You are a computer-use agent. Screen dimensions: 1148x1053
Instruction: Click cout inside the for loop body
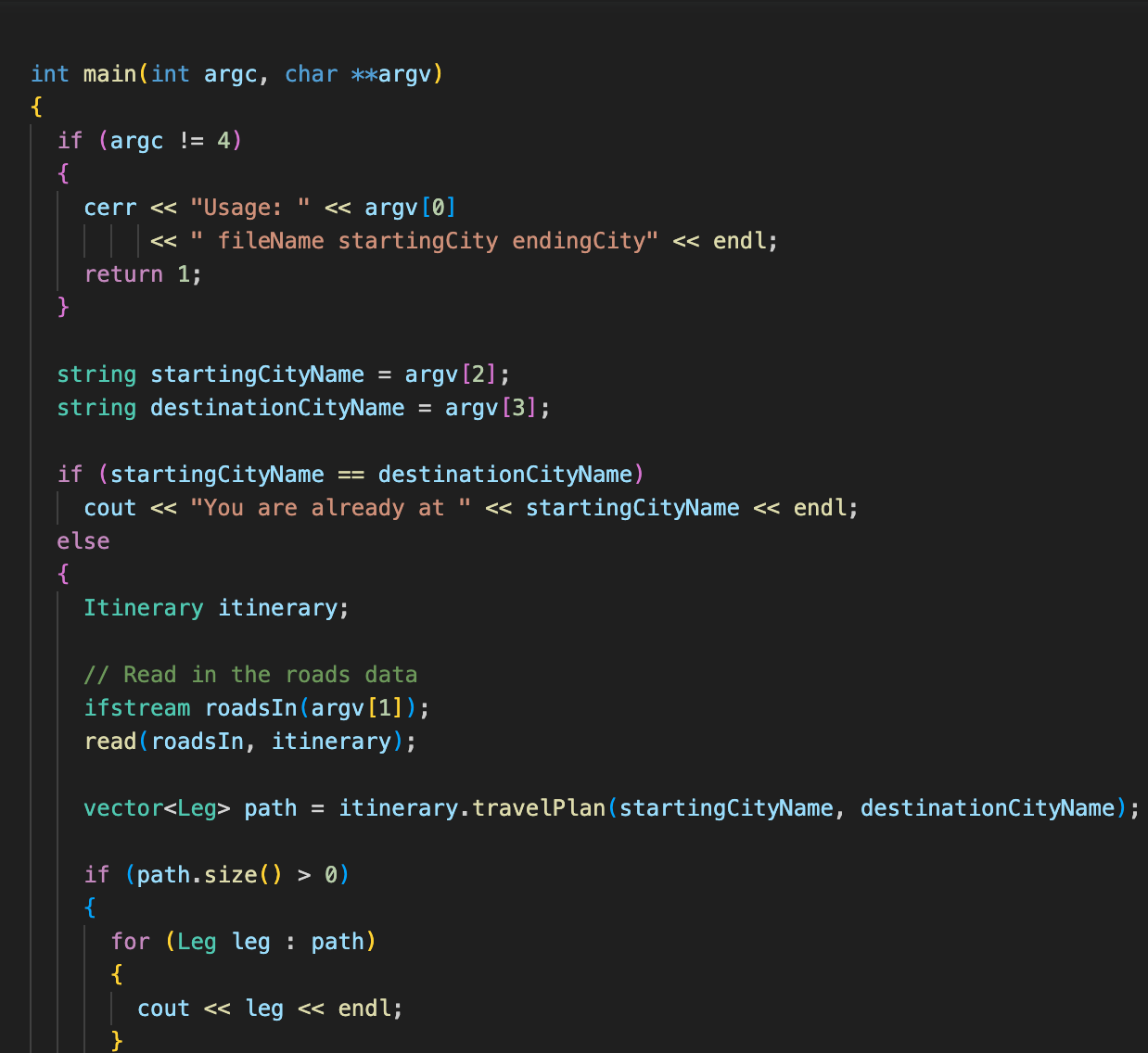point(163,1008)
